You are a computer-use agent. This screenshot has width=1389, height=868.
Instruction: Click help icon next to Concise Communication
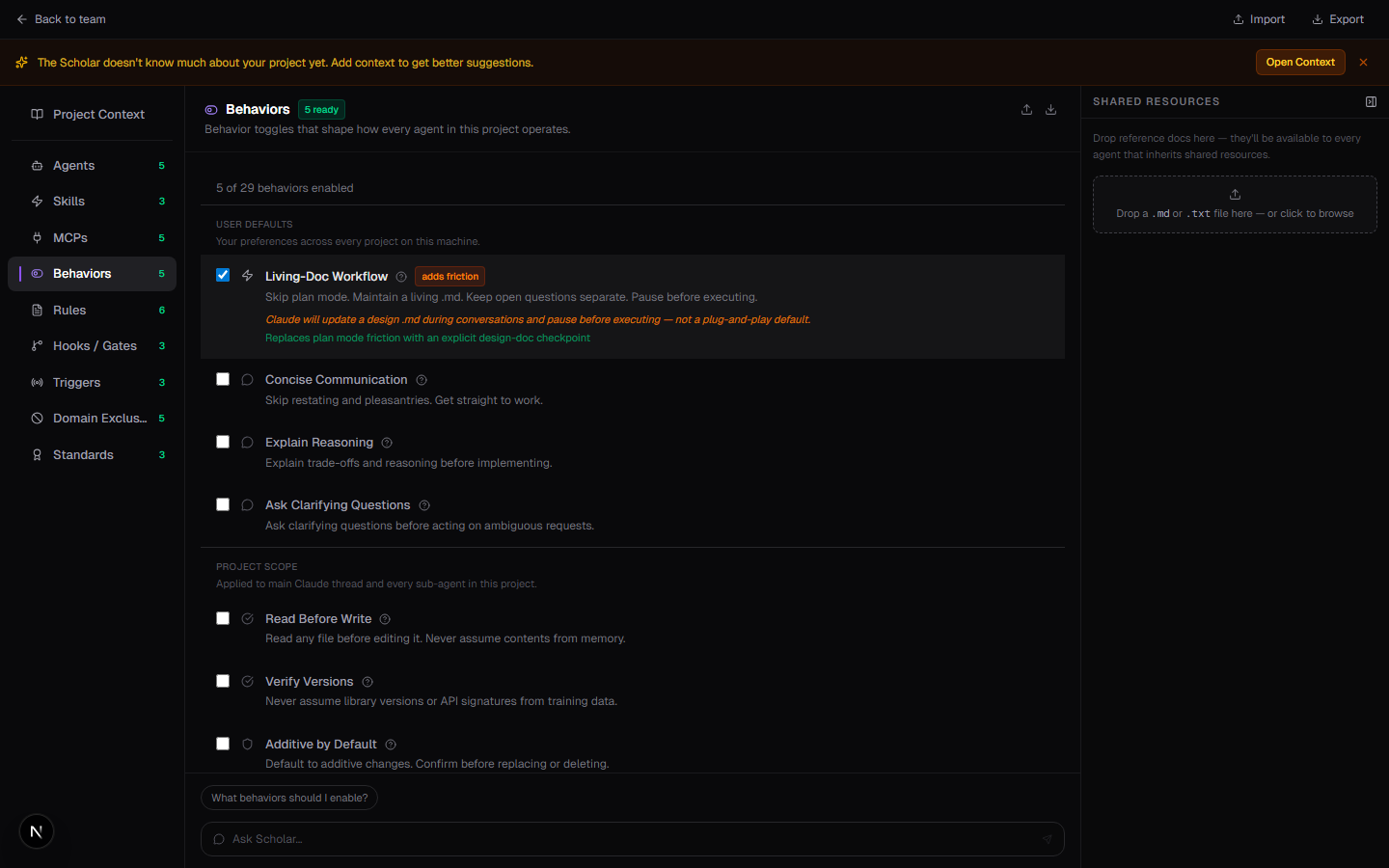[422, 380]
